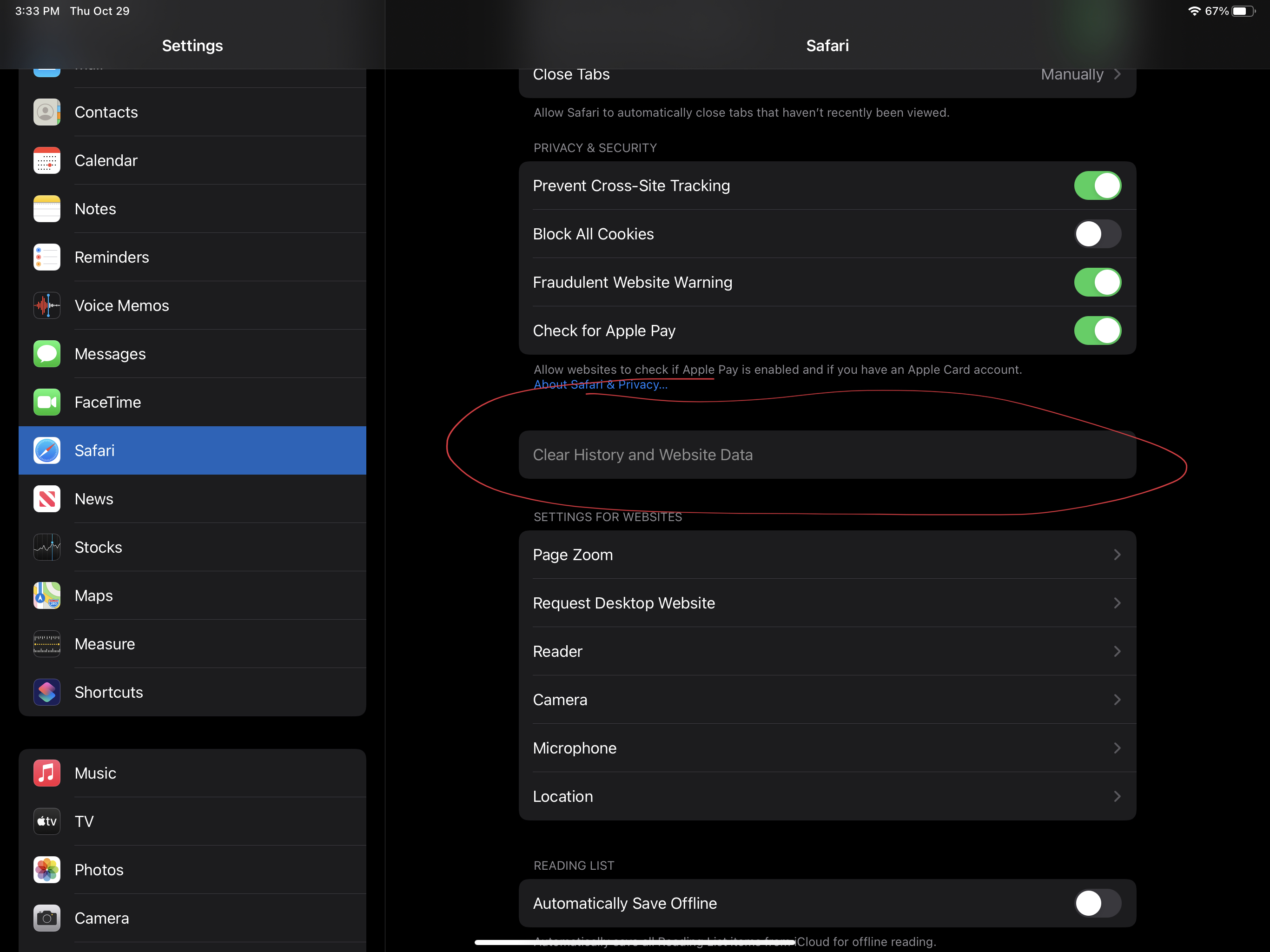Open Reader settings chevron
Viewport: 1270px width, 952px height.
click(x=1117, y=651)
